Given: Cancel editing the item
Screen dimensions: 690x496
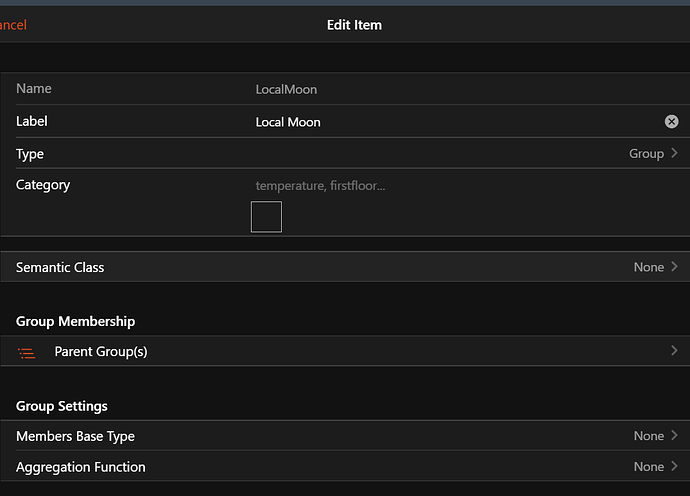Looking at the screenshot, I should pos(14,25).
